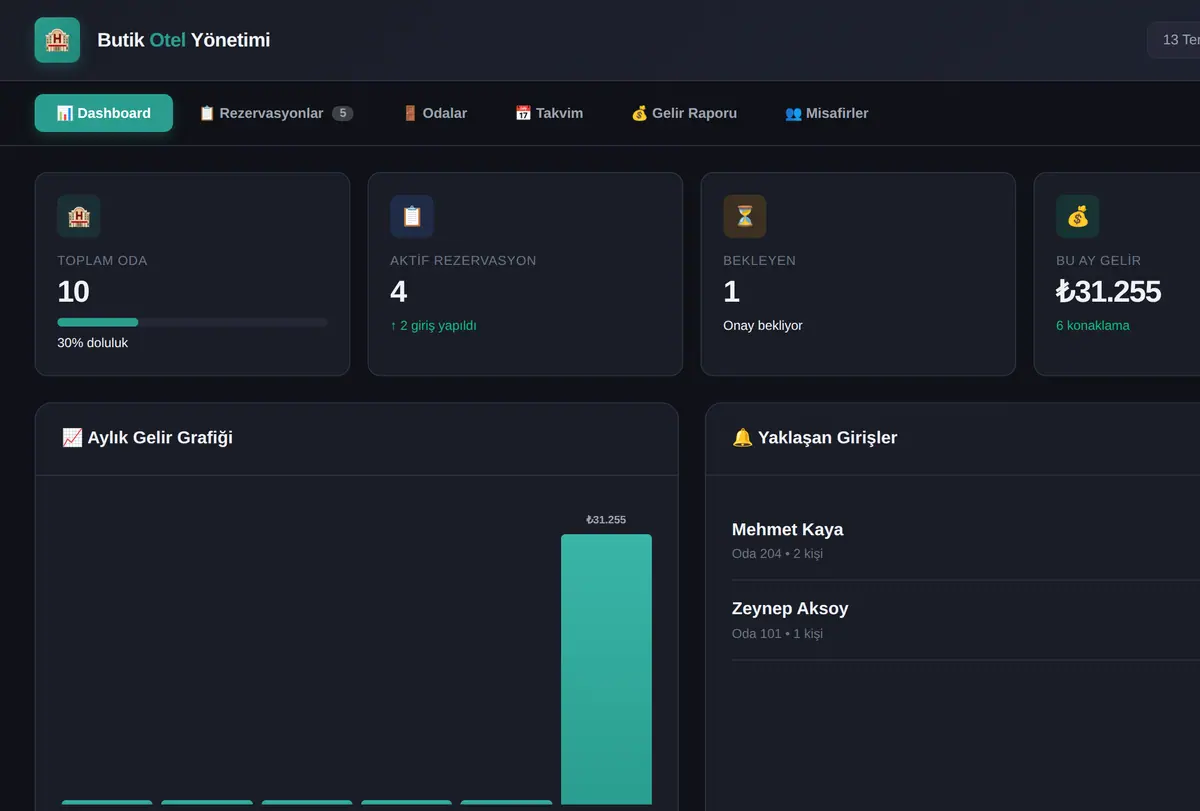1200x811 pixels.
Task: Click the Butik Otel Yönetimi title
Action: [x=184, y=40]
